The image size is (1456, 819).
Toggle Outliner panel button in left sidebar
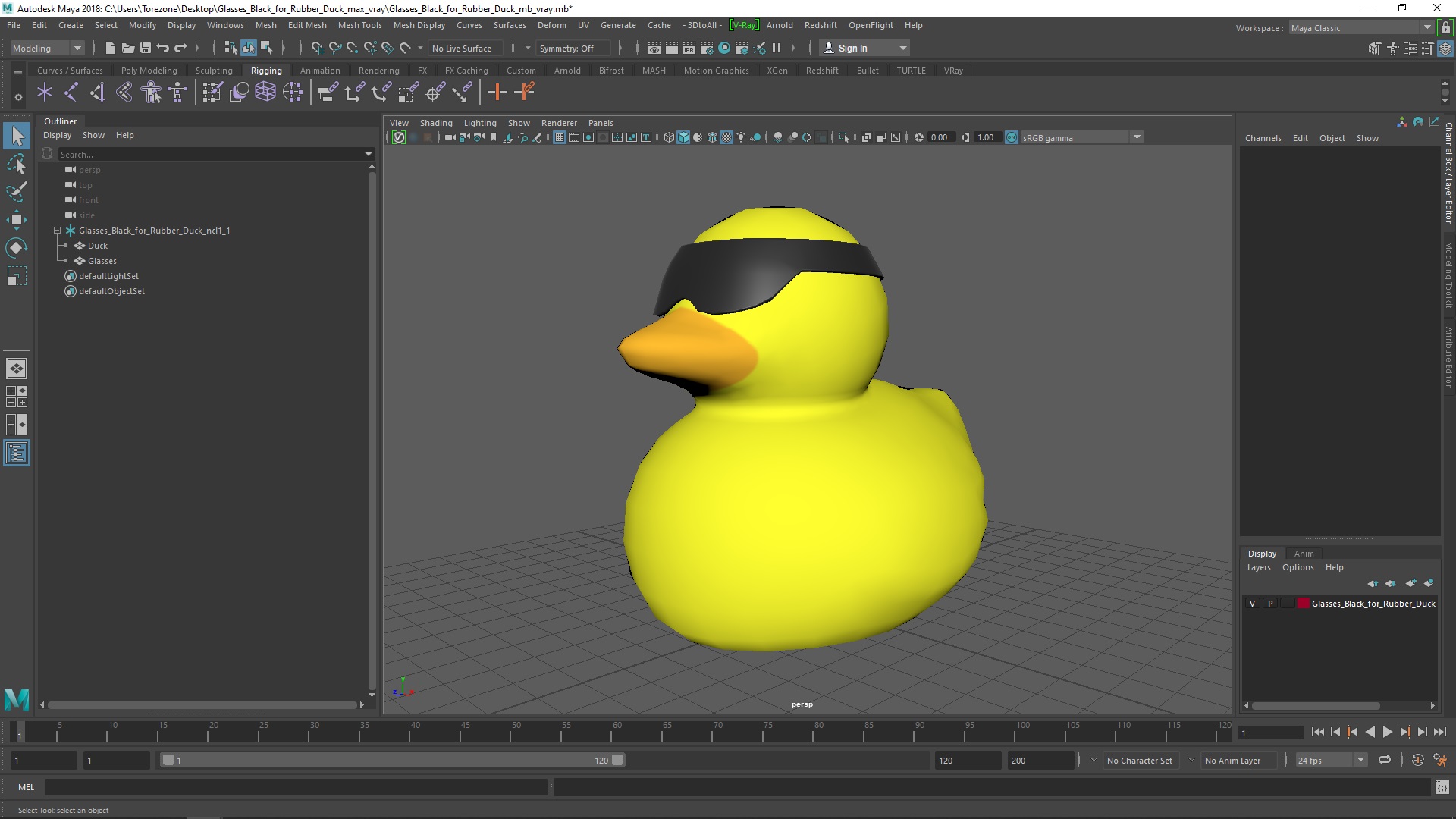click(x=17, y=453)
